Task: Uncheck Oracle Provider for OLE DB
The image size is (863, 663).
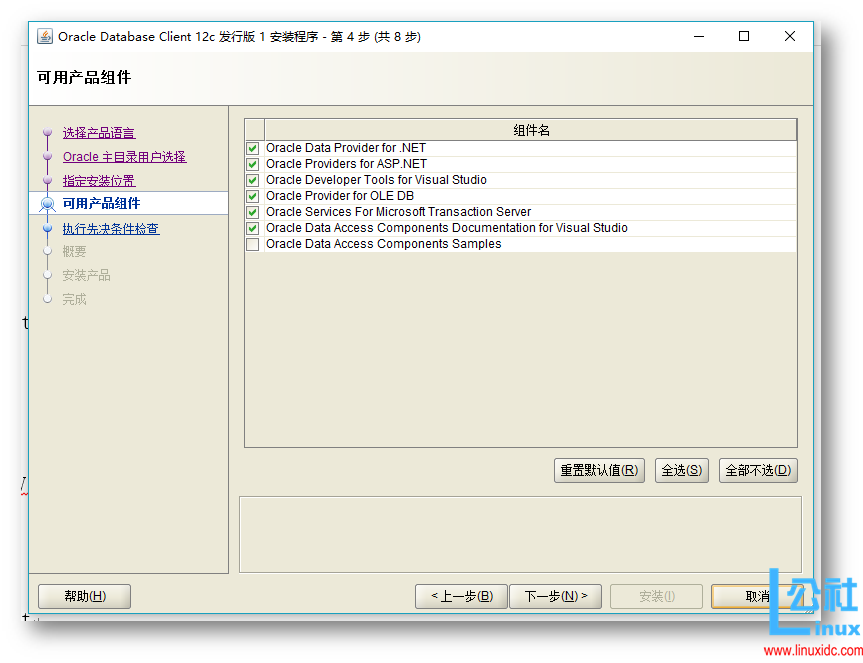Action: [252, 195]
